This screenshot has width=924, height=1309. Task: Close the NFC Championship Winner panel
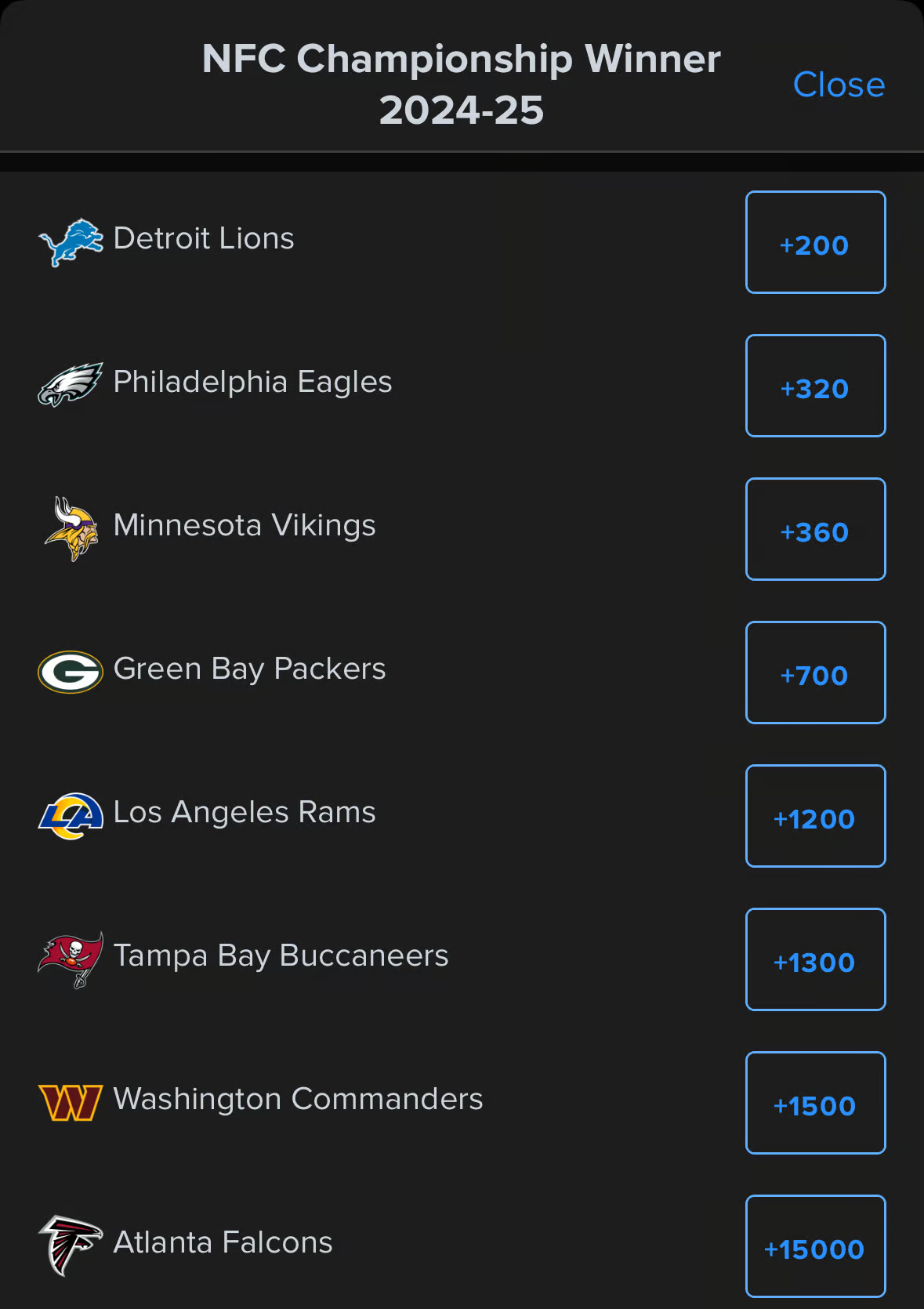coord(839,85)
